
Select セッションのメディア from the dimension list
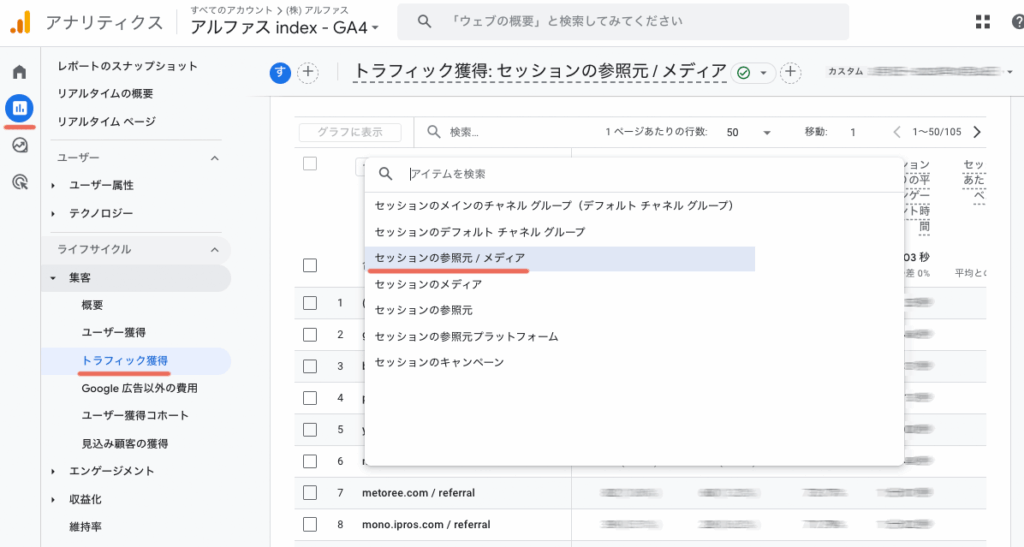click(x=427, y=284)
